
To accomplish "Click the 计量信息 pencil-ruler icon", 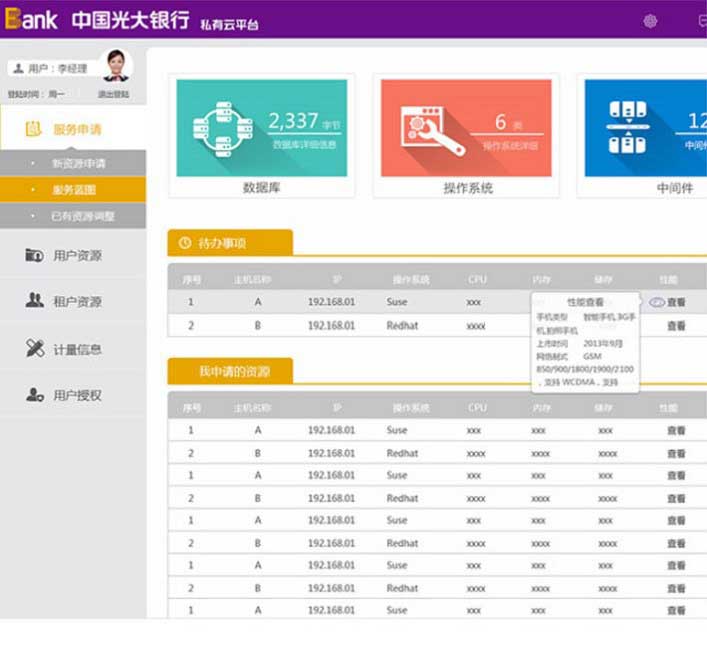I will tap(34, 349).
